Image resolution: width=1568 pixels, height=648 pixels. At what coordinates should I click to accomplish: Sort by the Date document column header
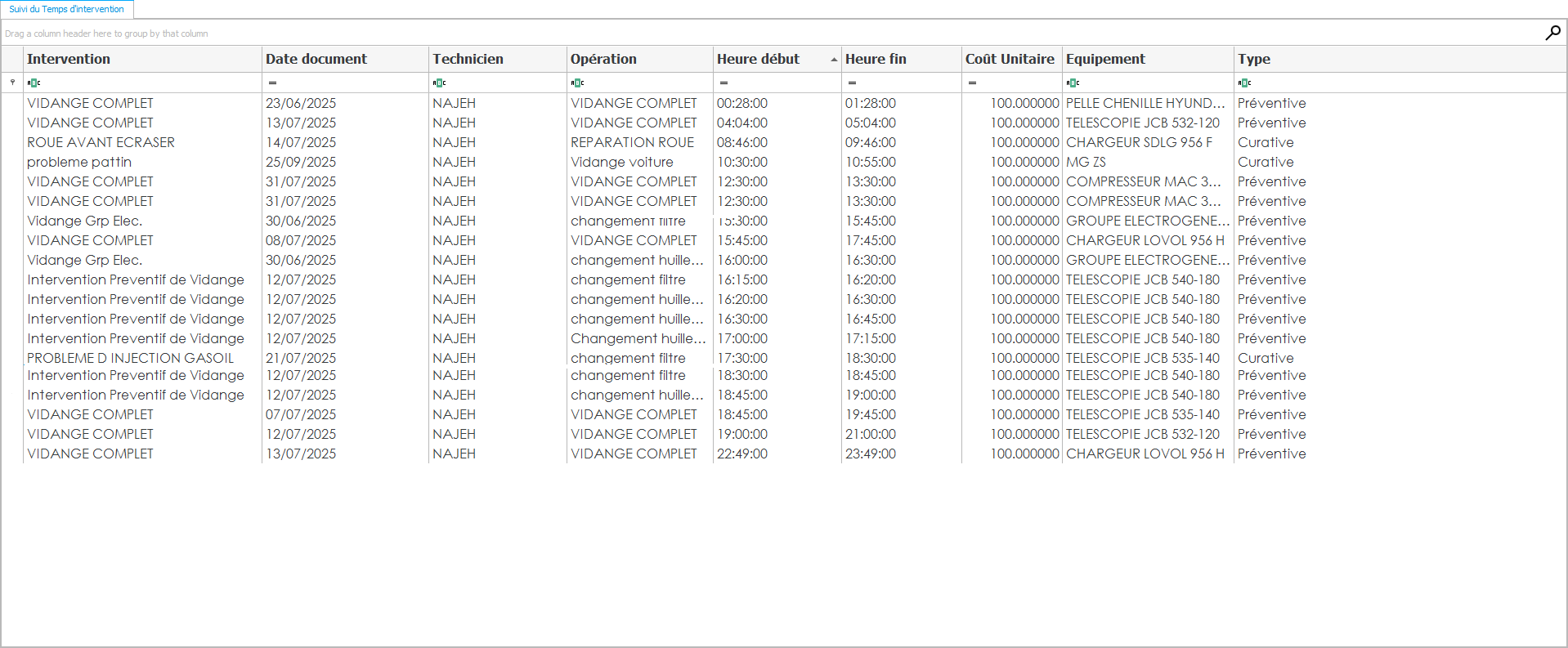(316, 59)
